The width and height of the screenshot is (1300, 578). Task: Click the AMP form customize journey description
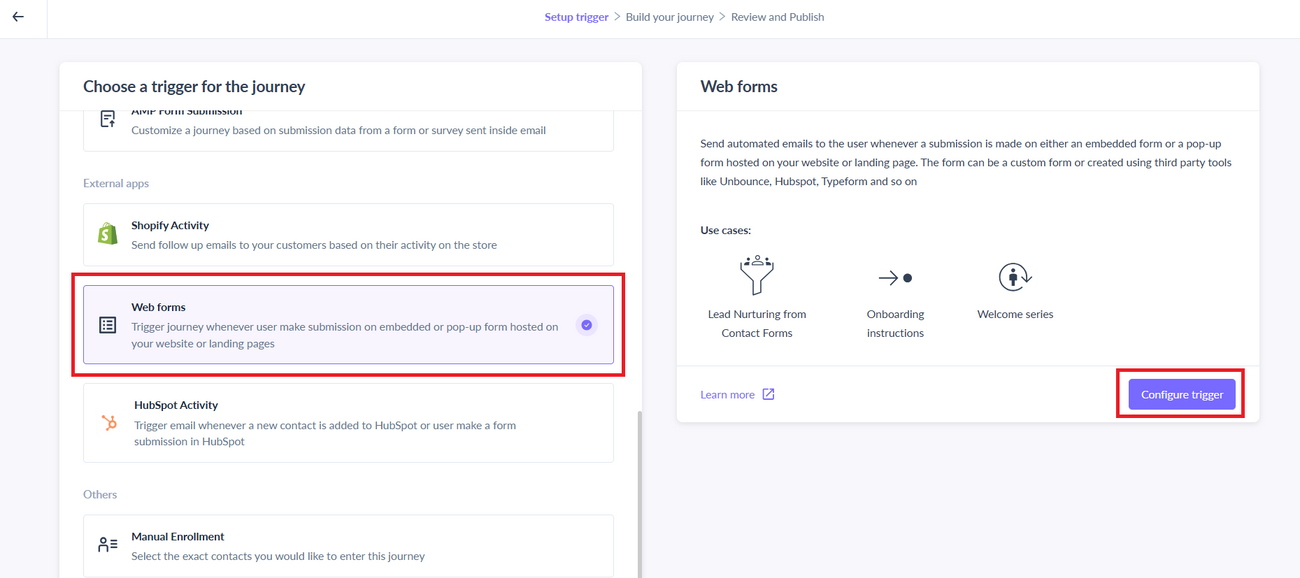338,130
